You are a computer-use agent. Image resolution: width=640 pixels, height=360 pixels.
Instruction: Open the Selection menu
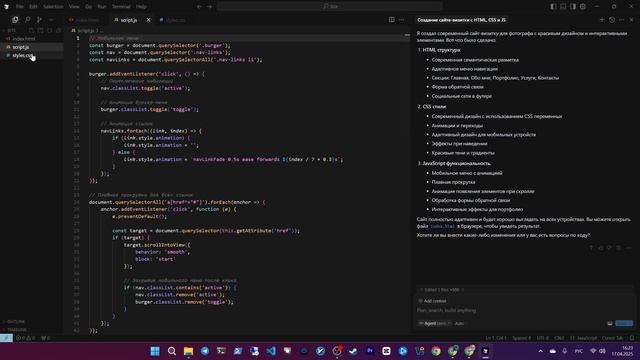pyautogui.click(x=53, y=7)
